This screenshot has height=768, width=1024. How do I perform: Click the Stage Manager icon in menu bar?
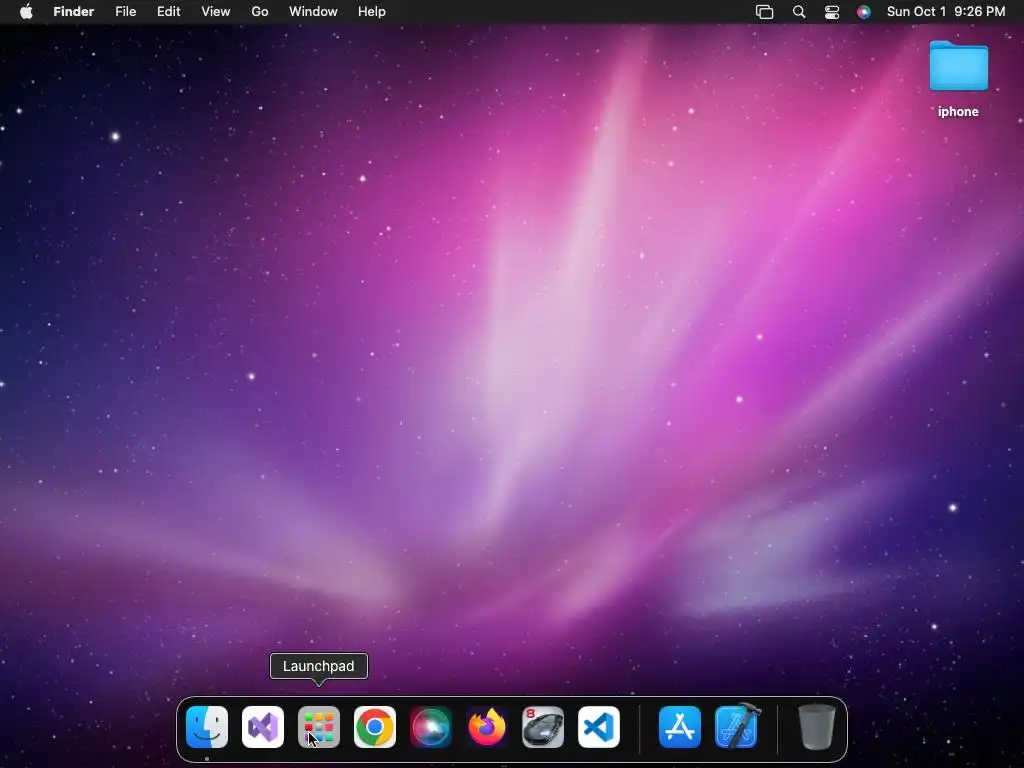click(765, 12)
